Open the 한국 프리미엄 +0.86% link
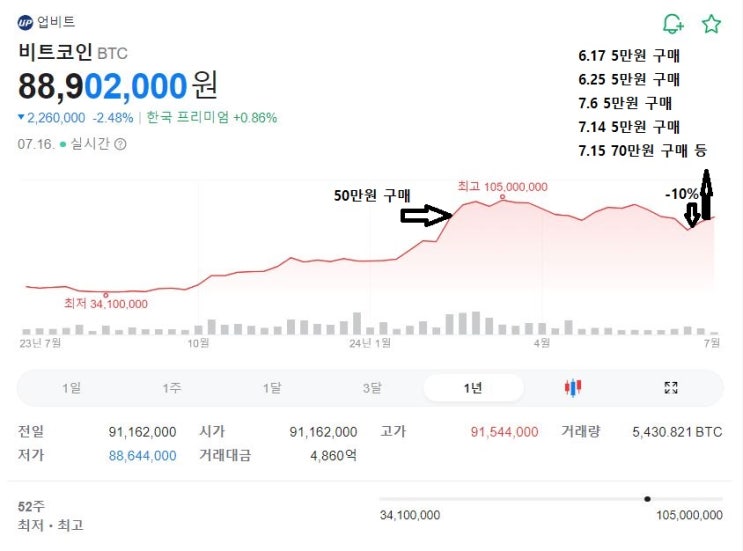Viewport: 743px width, 551px height. [x=212, y=117]
